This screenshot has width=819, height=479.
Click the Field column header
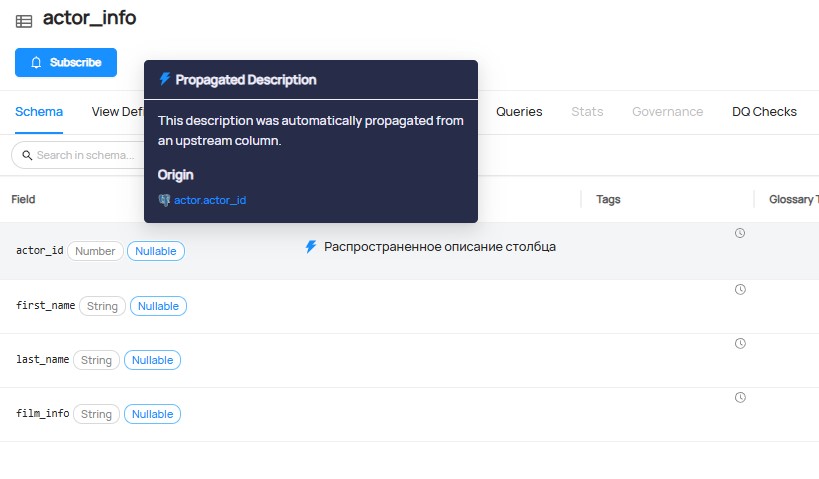23,199
